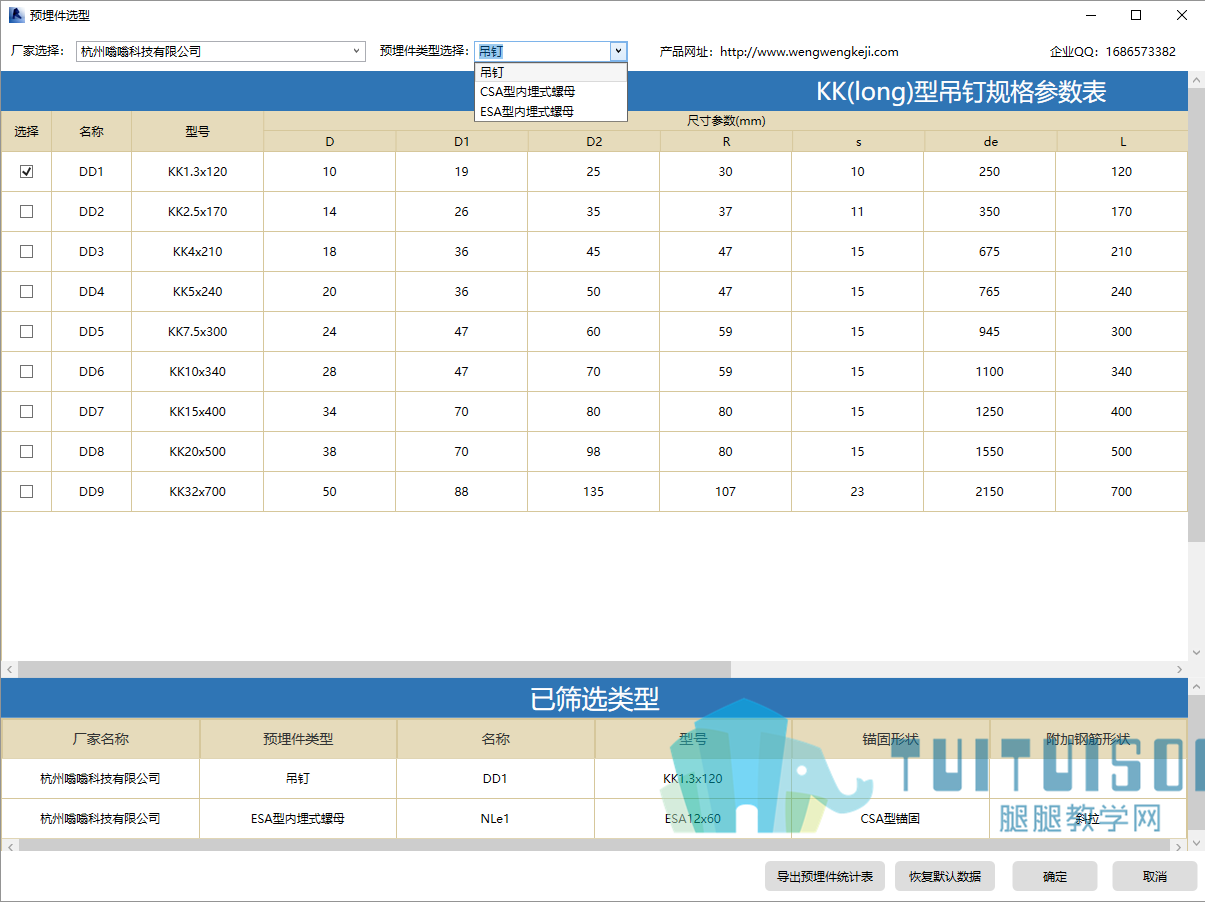Click upper table scroll right arrow
Viewport: 1205px width, 902px height.
point(1180,669)
